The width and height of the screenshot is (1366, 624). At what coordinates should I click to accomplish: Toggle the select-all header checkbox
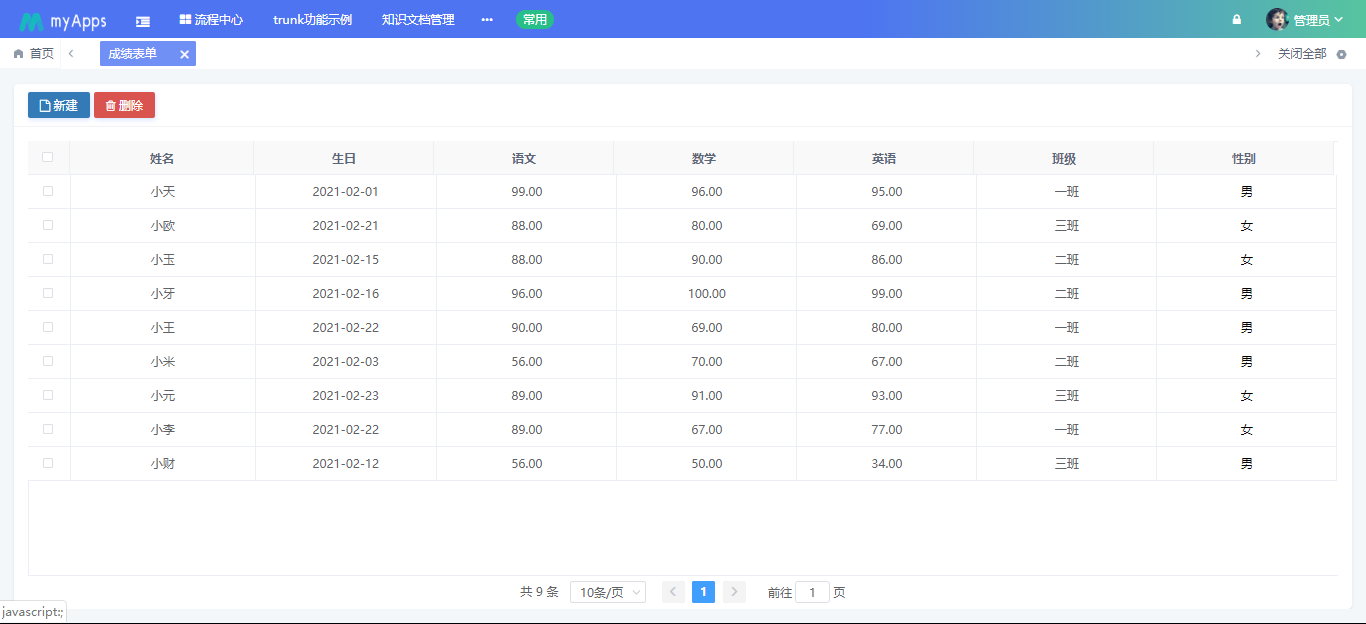[47, 157]
